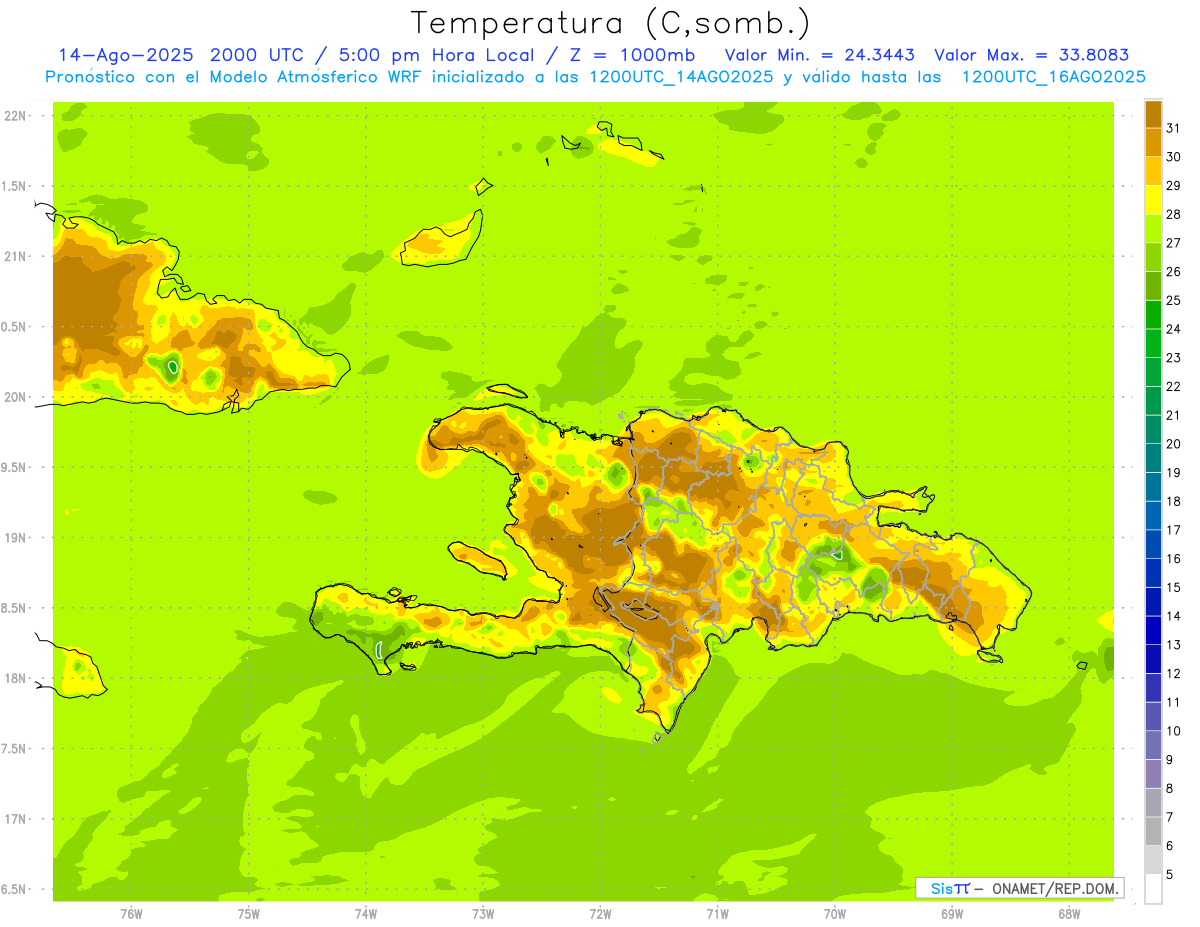This screenshot has height=927, width=1200.
Task: Click the yellow swatch between 28 and 29
Action: click(x=1153, y=200)
